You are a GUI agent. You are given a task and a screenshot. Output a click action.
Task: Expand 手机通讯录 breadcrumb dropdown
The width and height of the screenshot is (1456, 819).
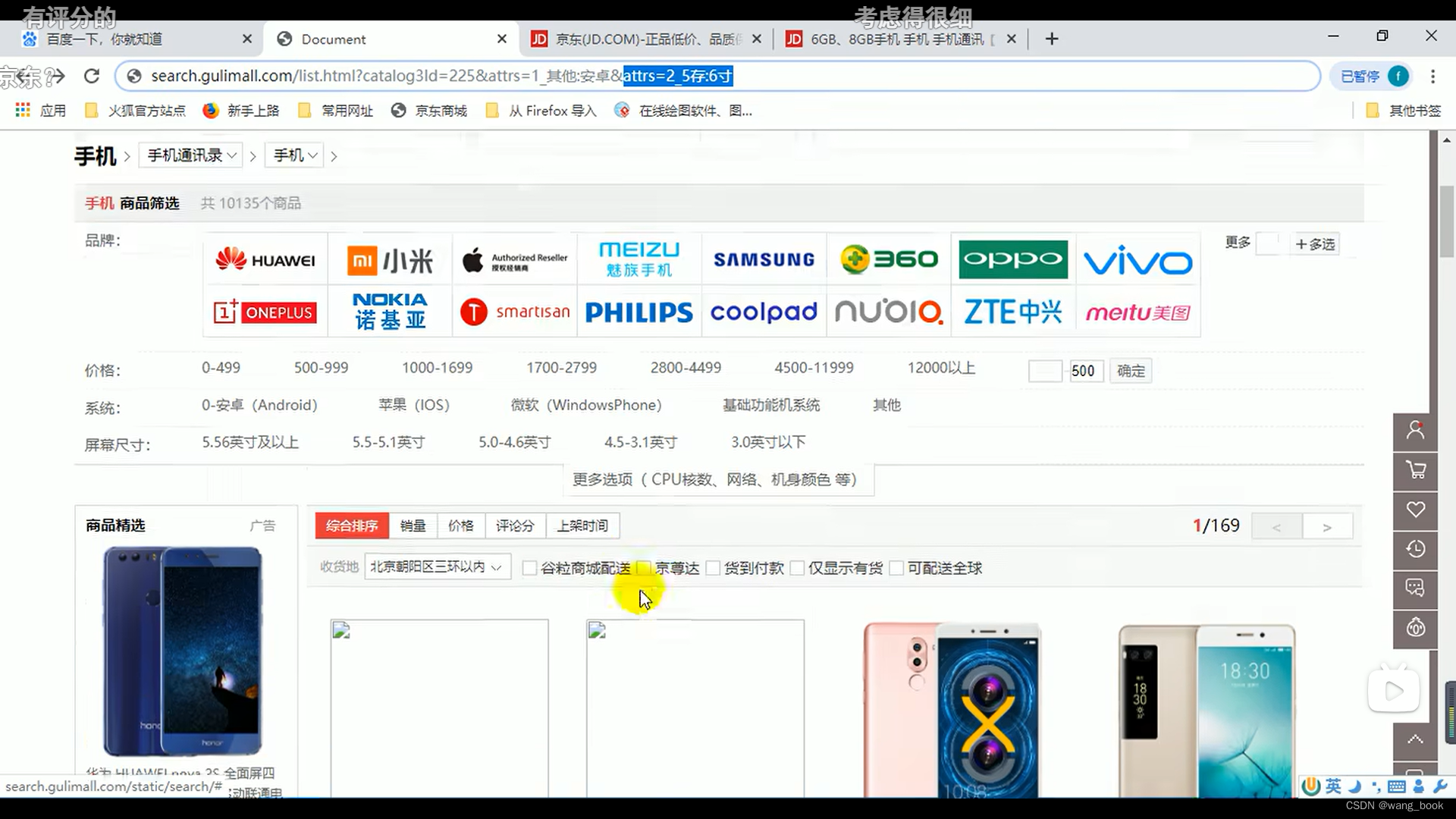tap(191, 155)
